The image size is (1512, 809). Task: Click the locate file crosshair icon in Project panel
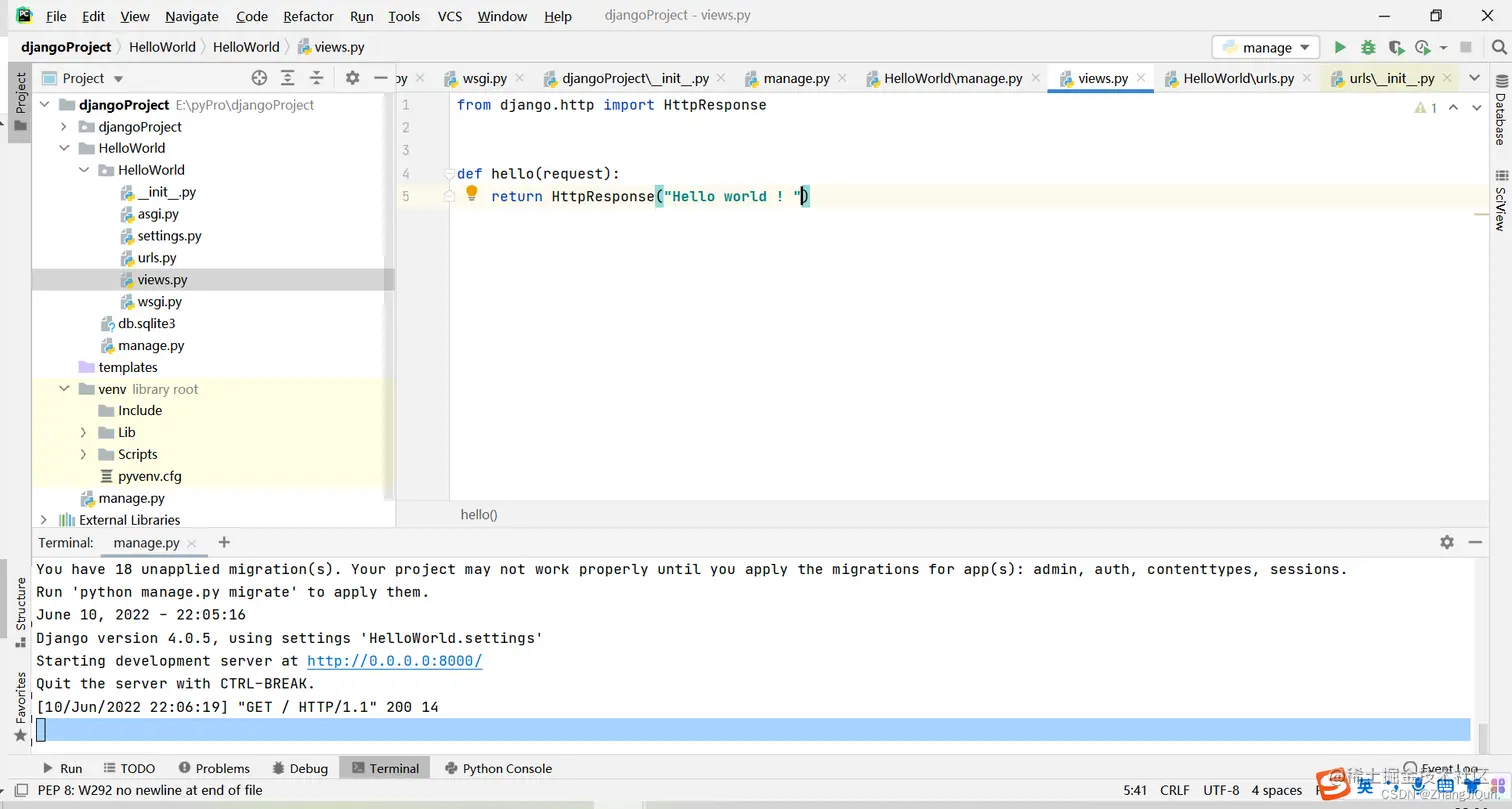pos(259,78)
